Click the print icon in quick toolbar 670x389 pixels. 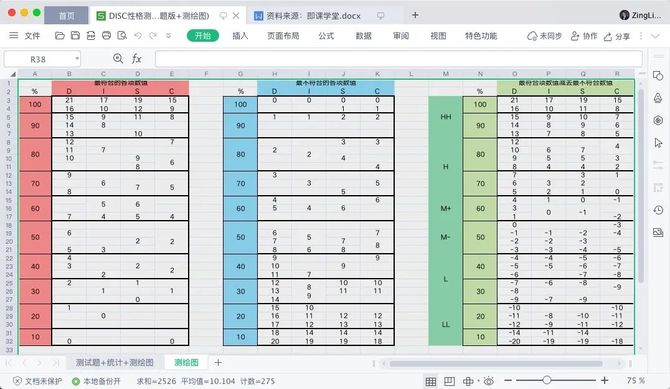106,35
